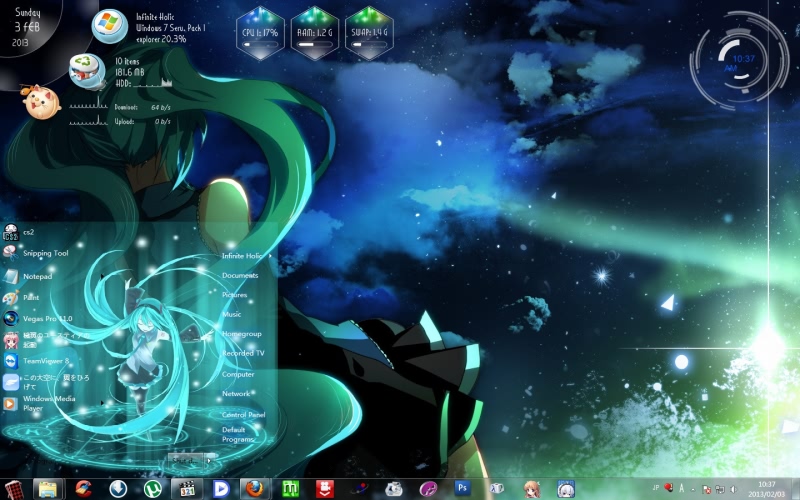Open the shutdown options arrow
The image size is (800, 500).
click(208, 460)
